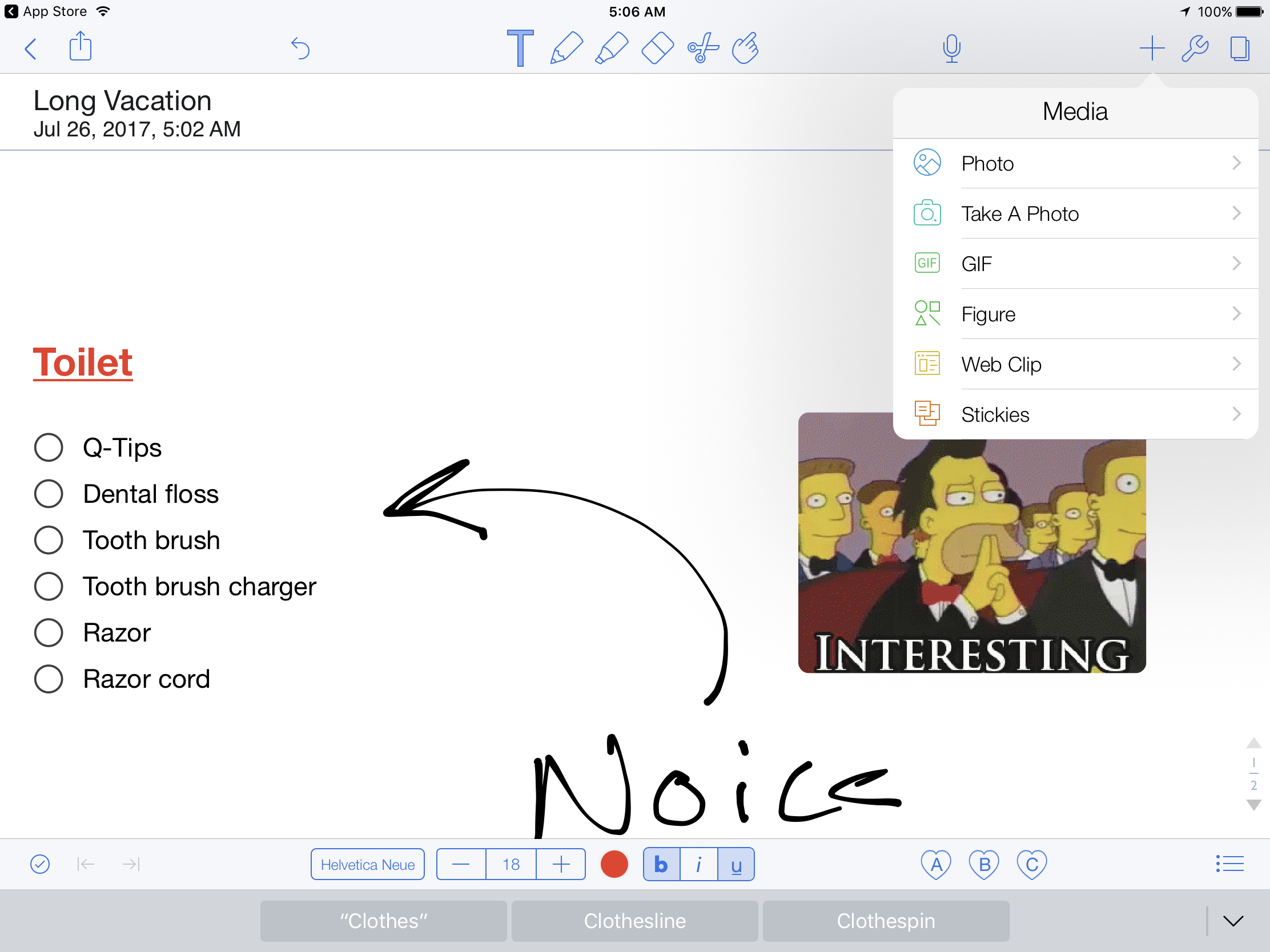Select the Text tool
Viewport: 1270px width, 952px height.
(x=520, y=48)
